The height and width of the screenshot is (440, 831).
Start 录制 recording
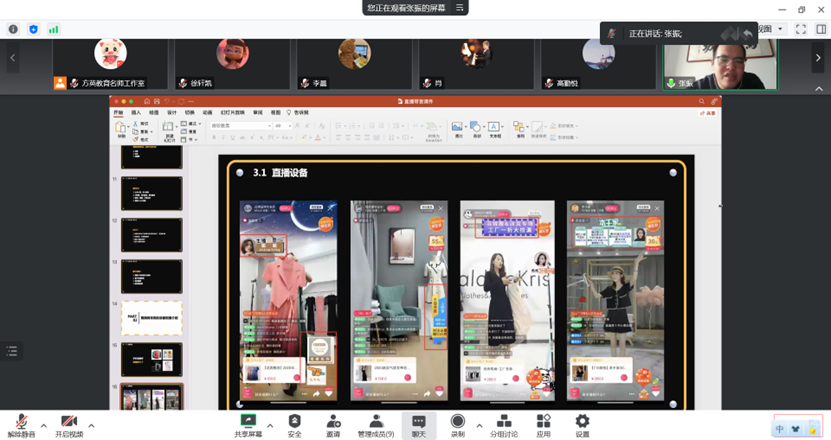[x=457, y=422]
